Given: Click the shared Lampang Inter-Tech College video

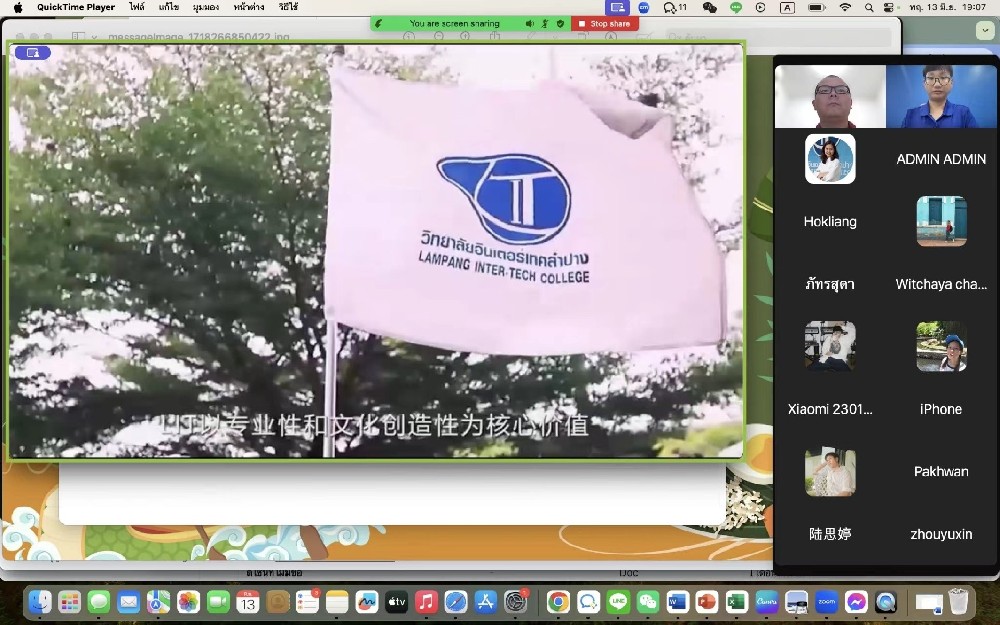Looking at the screenshot, I should 376,251.
